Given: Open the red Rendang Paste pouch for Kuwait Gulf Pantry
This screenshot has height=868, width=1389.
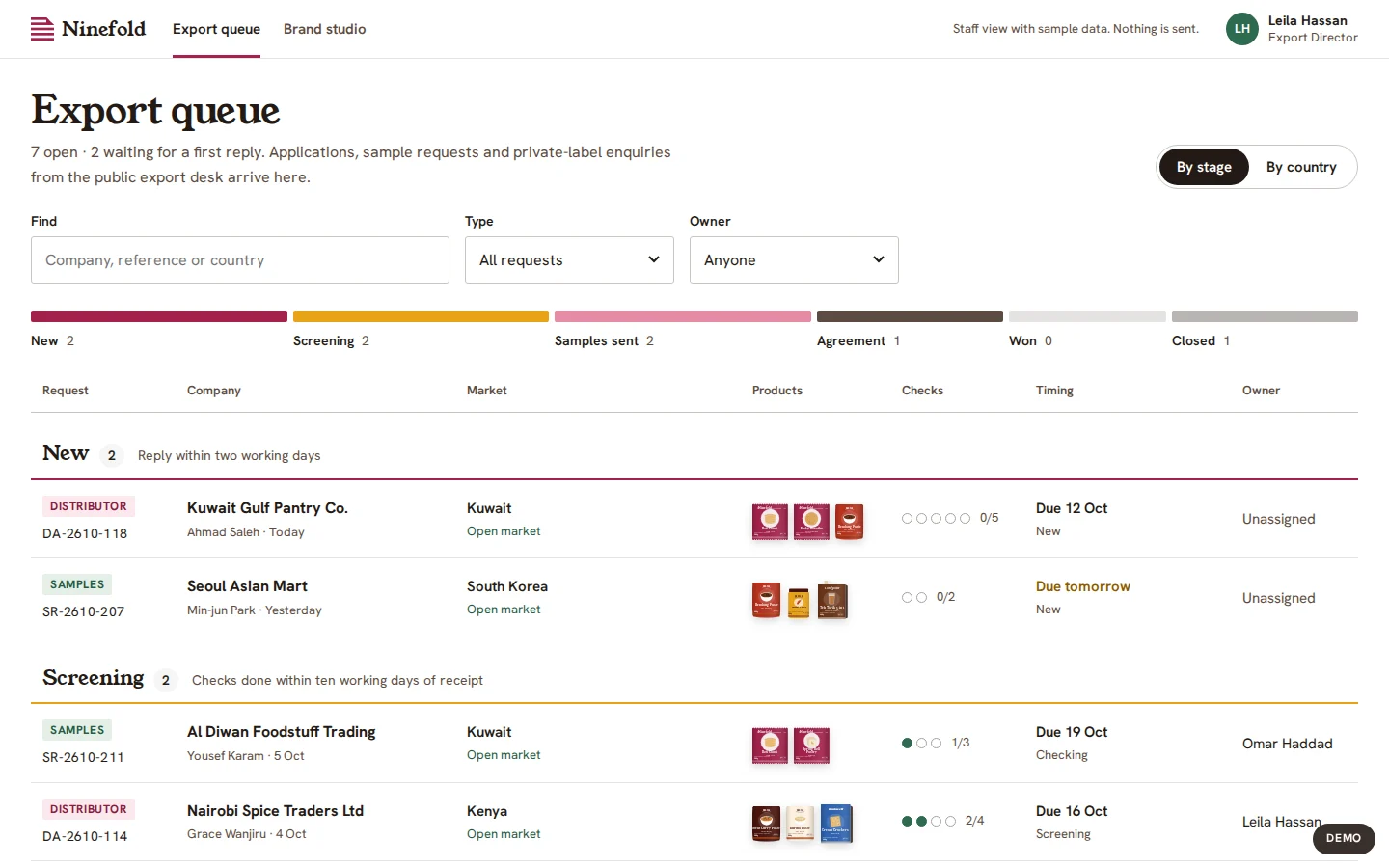Looking at the screenshot, I should click(849, 522).
